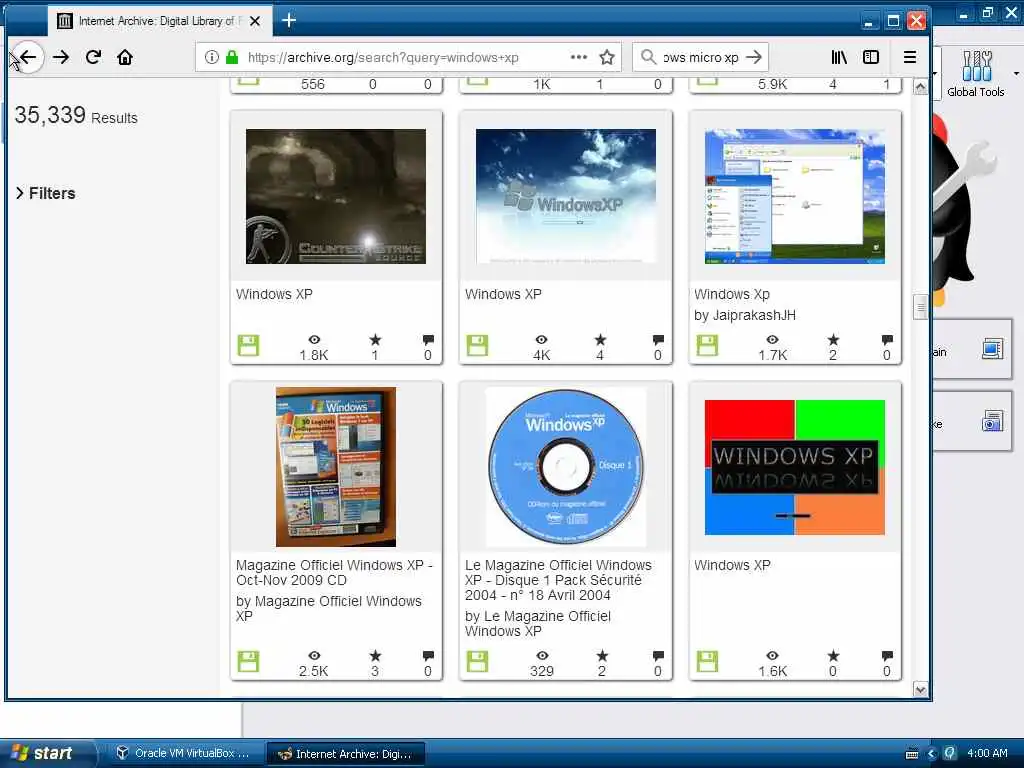Toggle the Firefox sidebar icon
1024x768 pixels.
point(871,57)
